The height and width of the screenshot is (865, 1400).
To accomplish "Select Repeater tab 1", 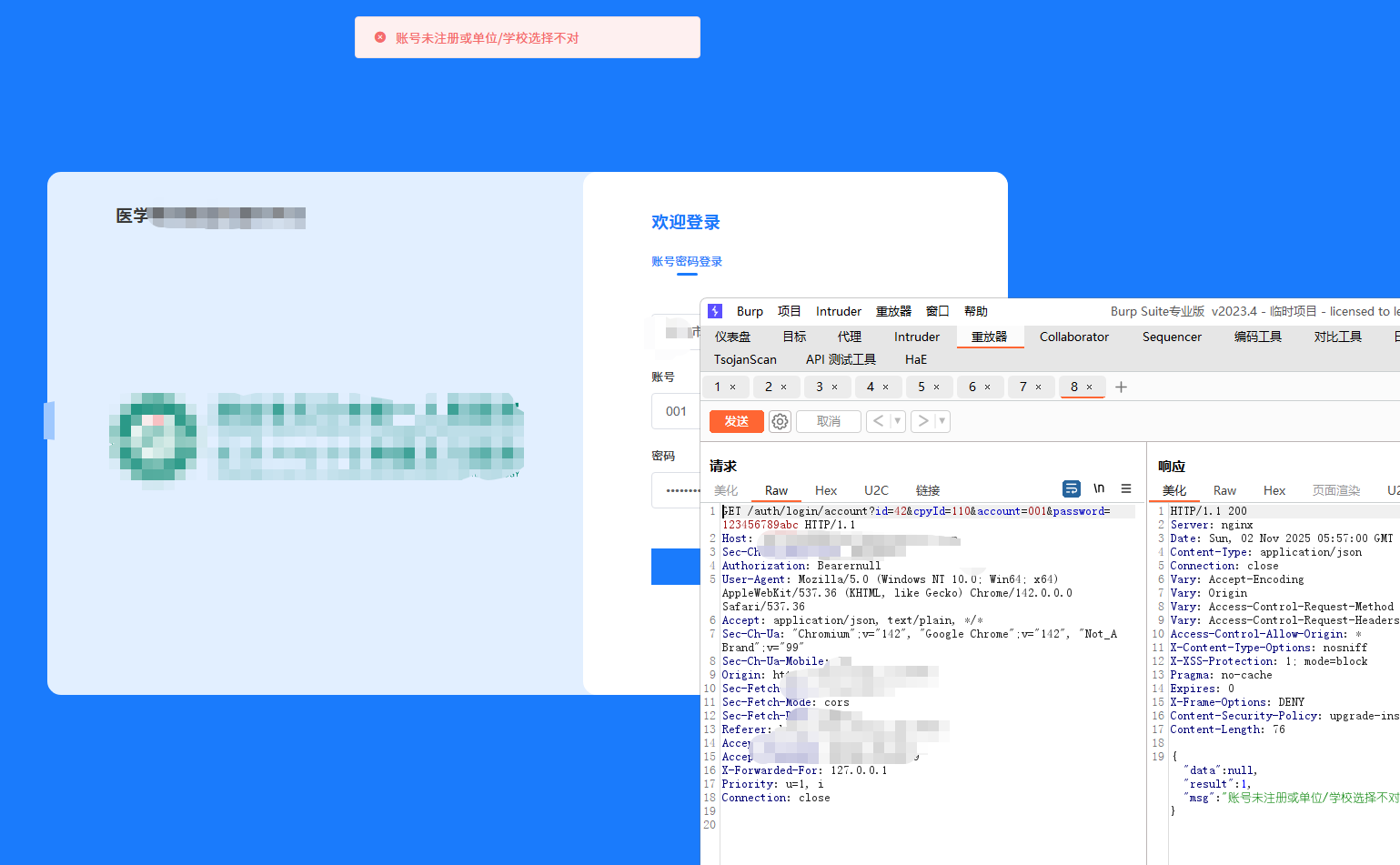I will coord(717,387).
